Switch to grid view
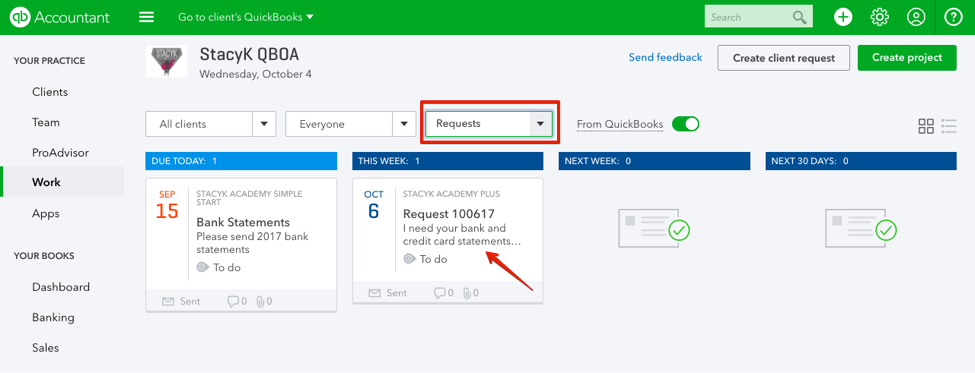The height and width of the screenshot is (373, 975). click(926, 126)
